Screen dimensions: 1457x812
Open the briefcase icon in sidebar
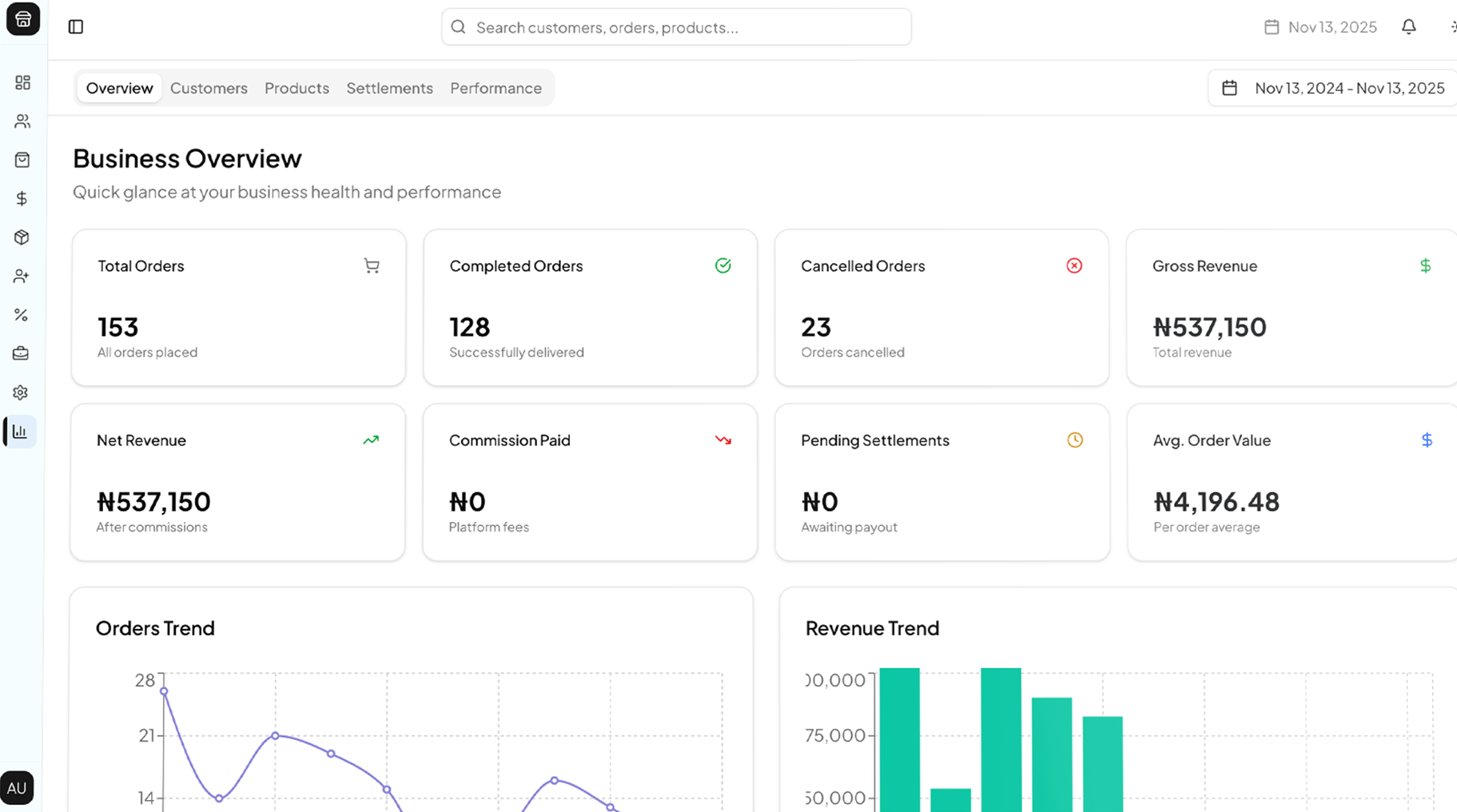tap(21, 353)
